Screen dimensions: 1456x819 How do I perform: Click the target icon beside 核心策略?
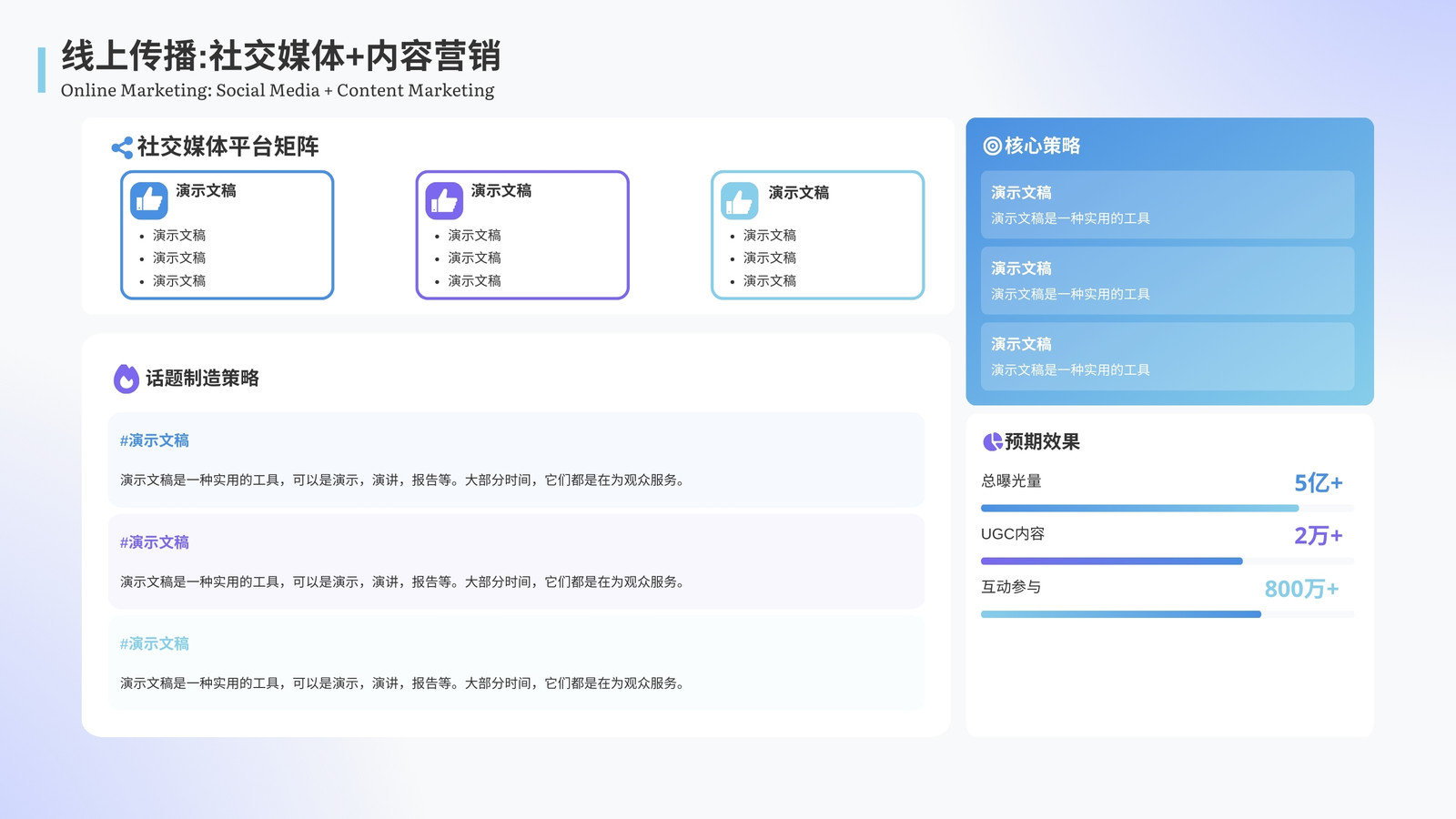(x=992, y=146)
